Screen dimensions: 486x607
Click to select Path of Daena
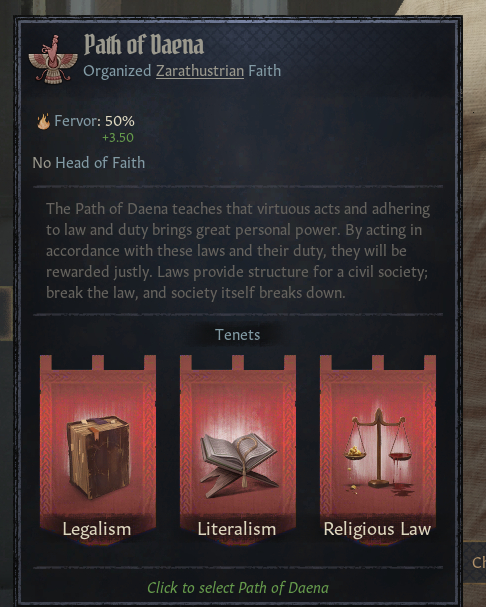tap(238, 588)
